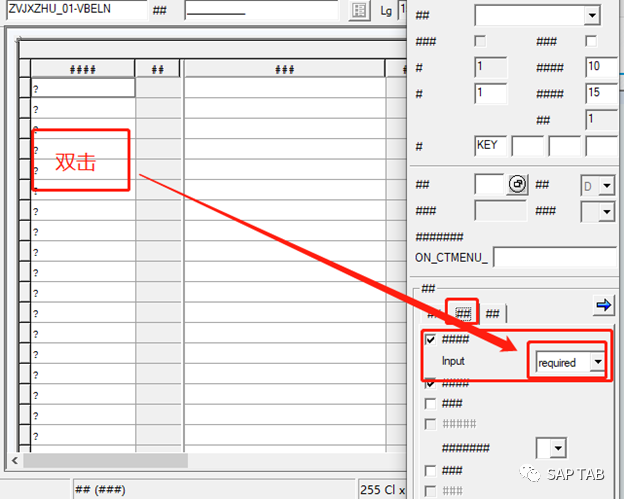Tick the ### checkbox above the greyed ##### option
624x499 pixels.
point(430,403)
